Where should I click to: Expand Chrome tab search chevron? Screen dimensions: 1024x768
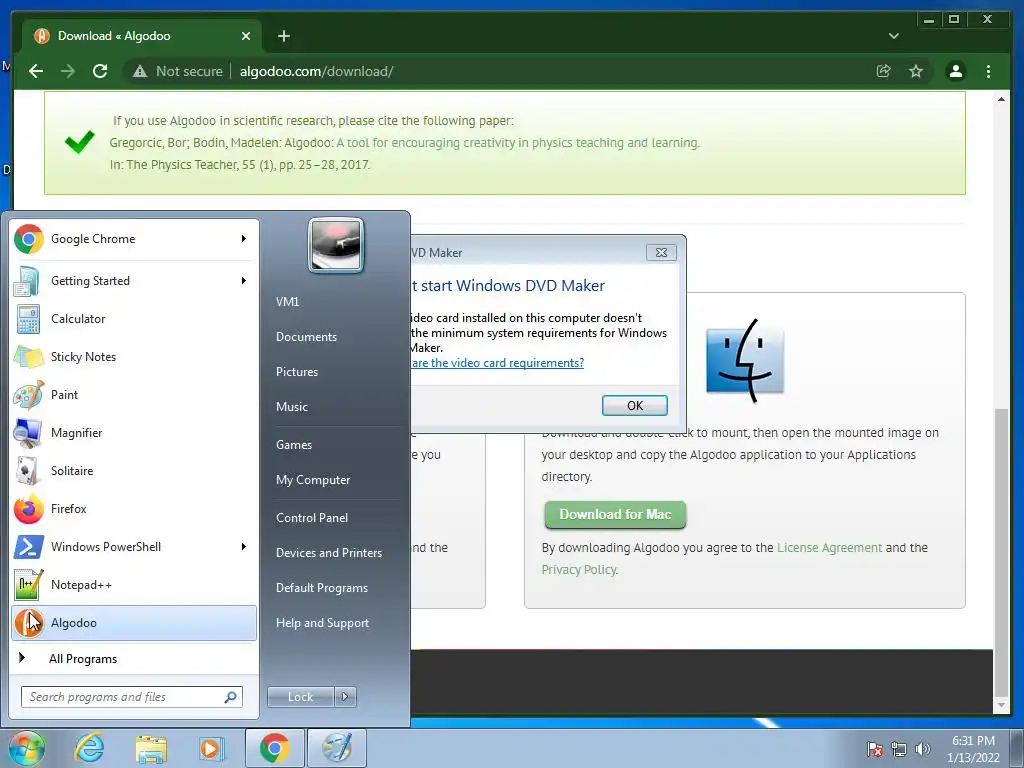point(893,36)
